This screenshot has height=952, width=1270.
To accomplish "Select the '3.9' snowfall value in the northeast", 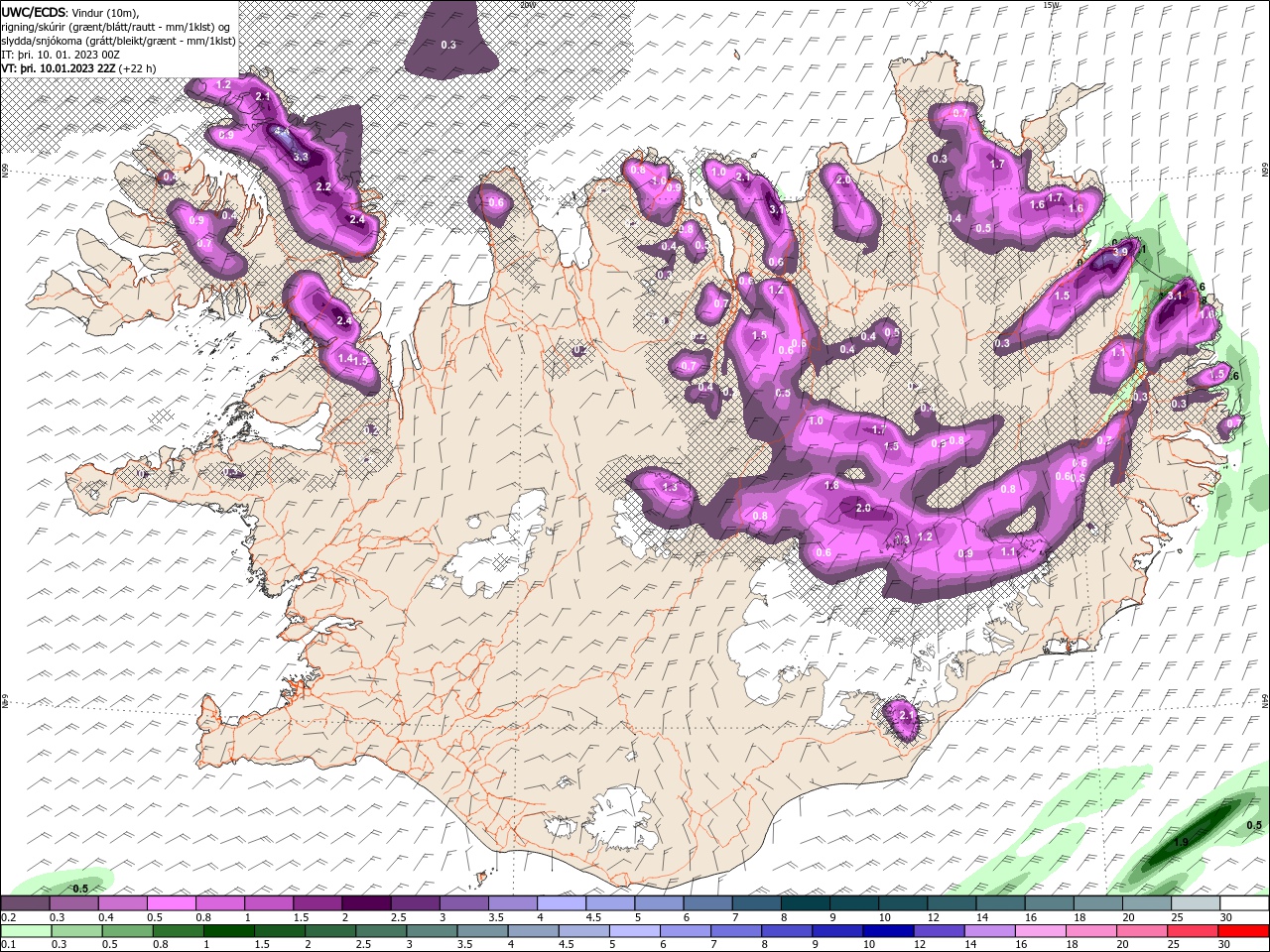I will 1120,253.
